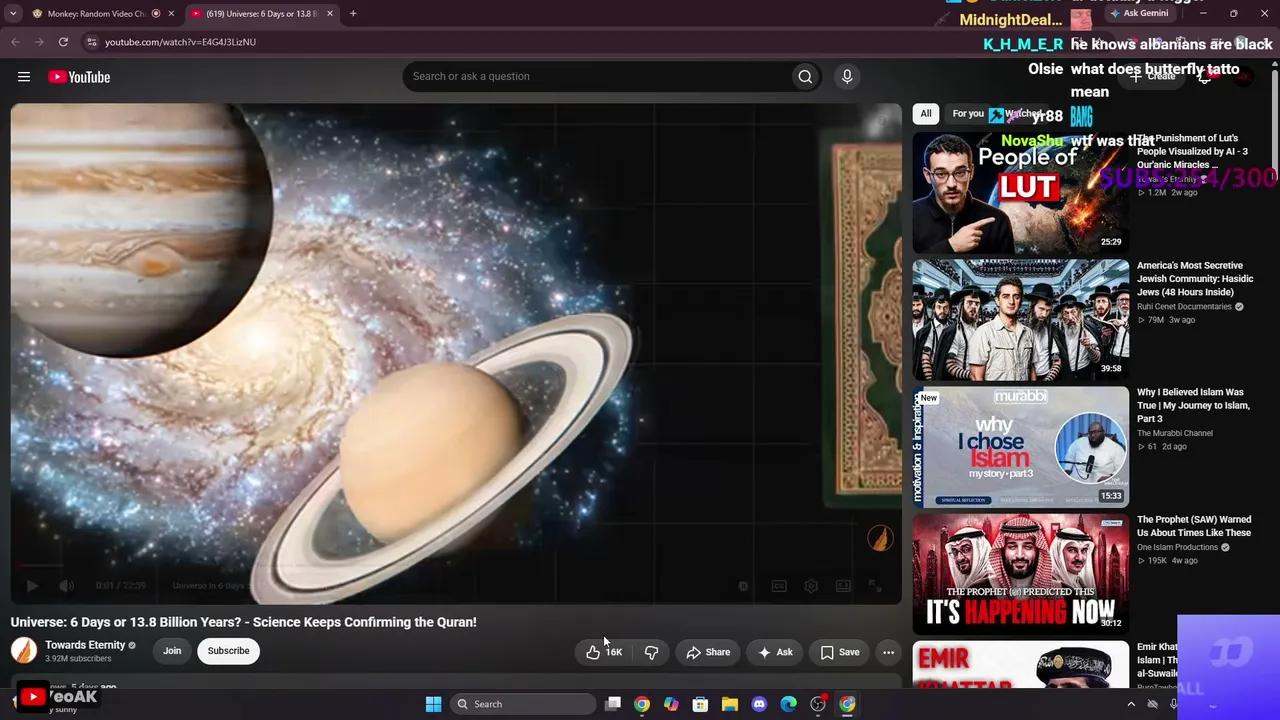Open more actions three-dot menu below video

coord(888,652)
